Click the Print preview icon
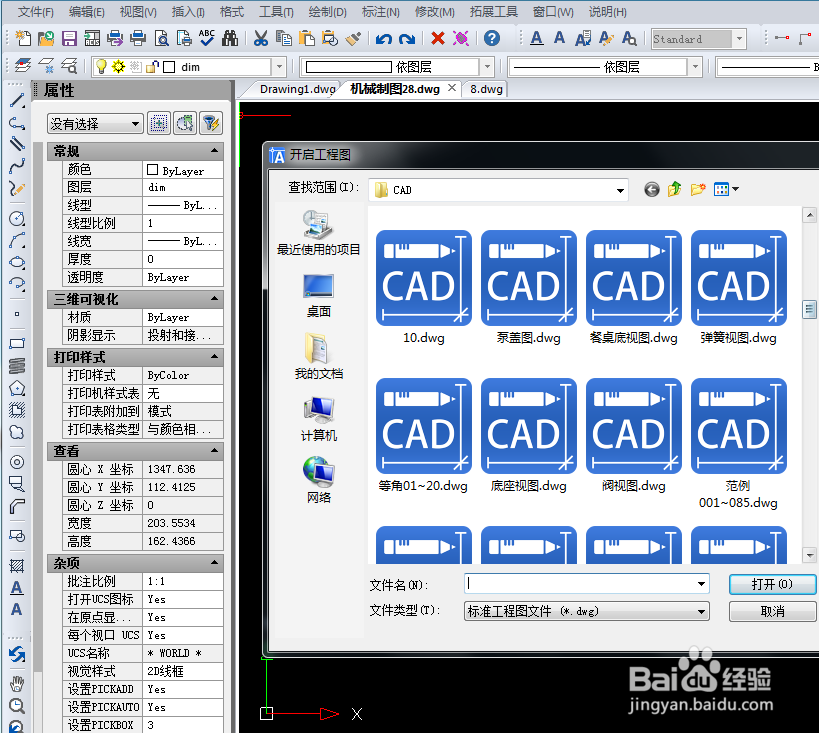The image size is (819, 733). point(161,39)
